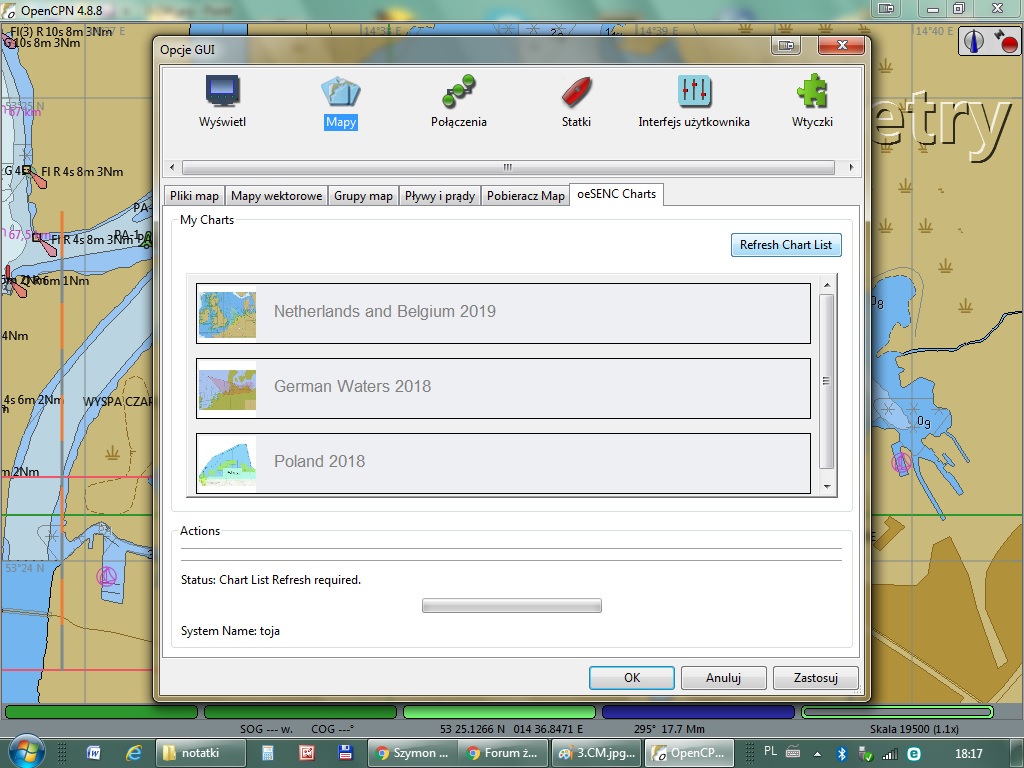Confirm the dialog with OK

tap(632, 678)
